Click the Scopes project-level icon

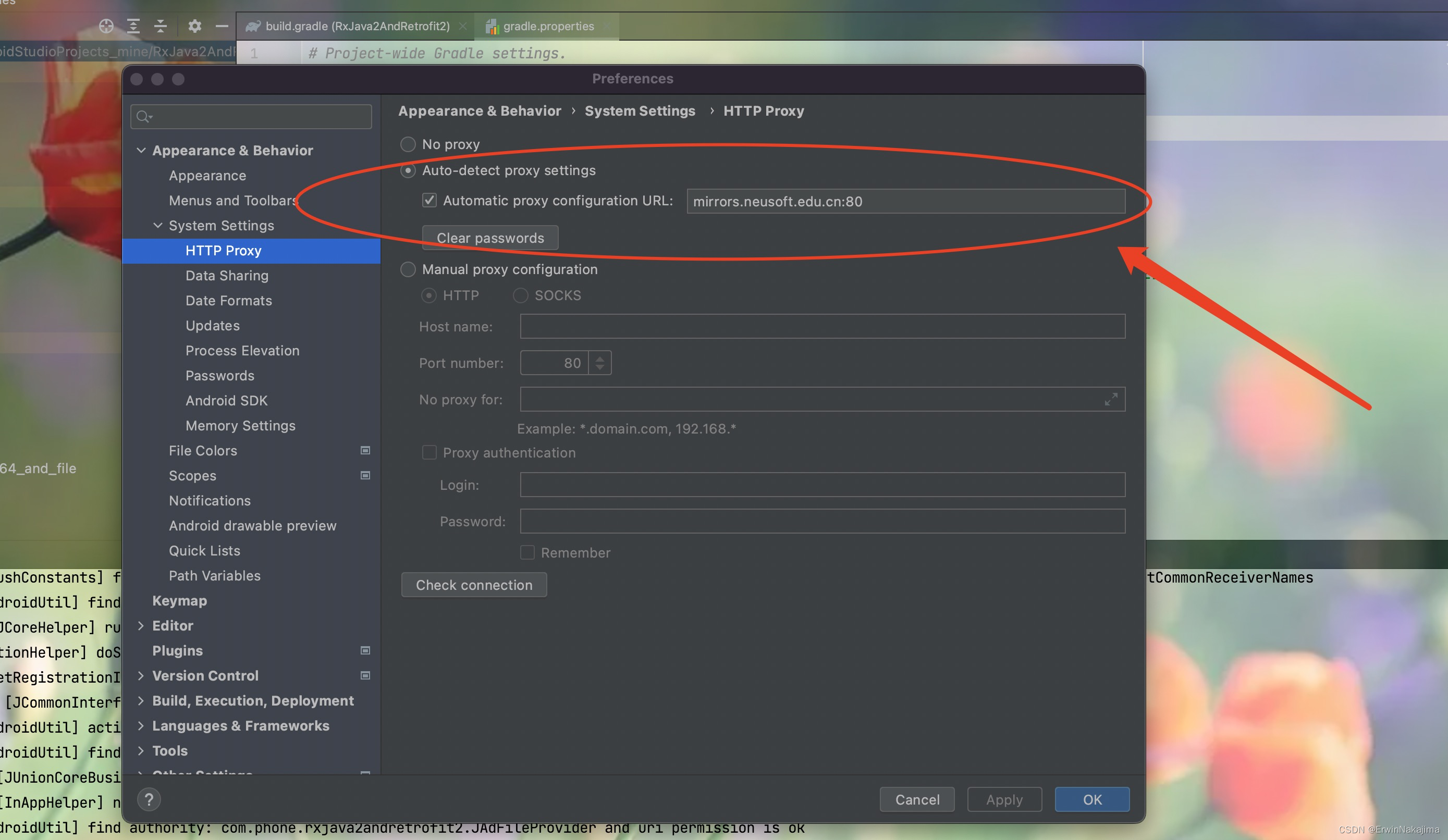365,475
